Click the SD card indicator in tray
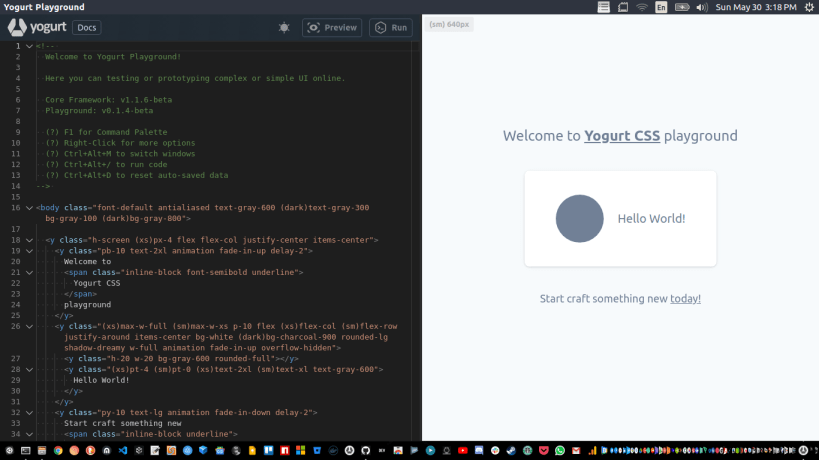 pyautogui.click(x=623, y=7)
